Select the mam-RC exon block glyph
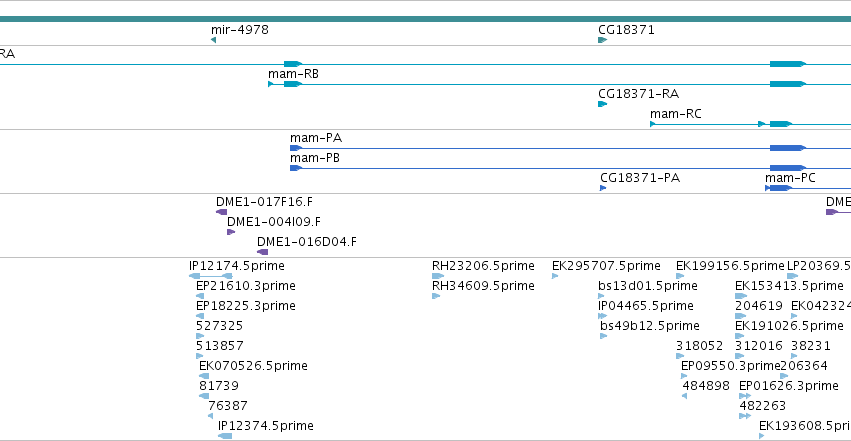The width and height of the screenshot is (851, 441). (x=780, y=124)
